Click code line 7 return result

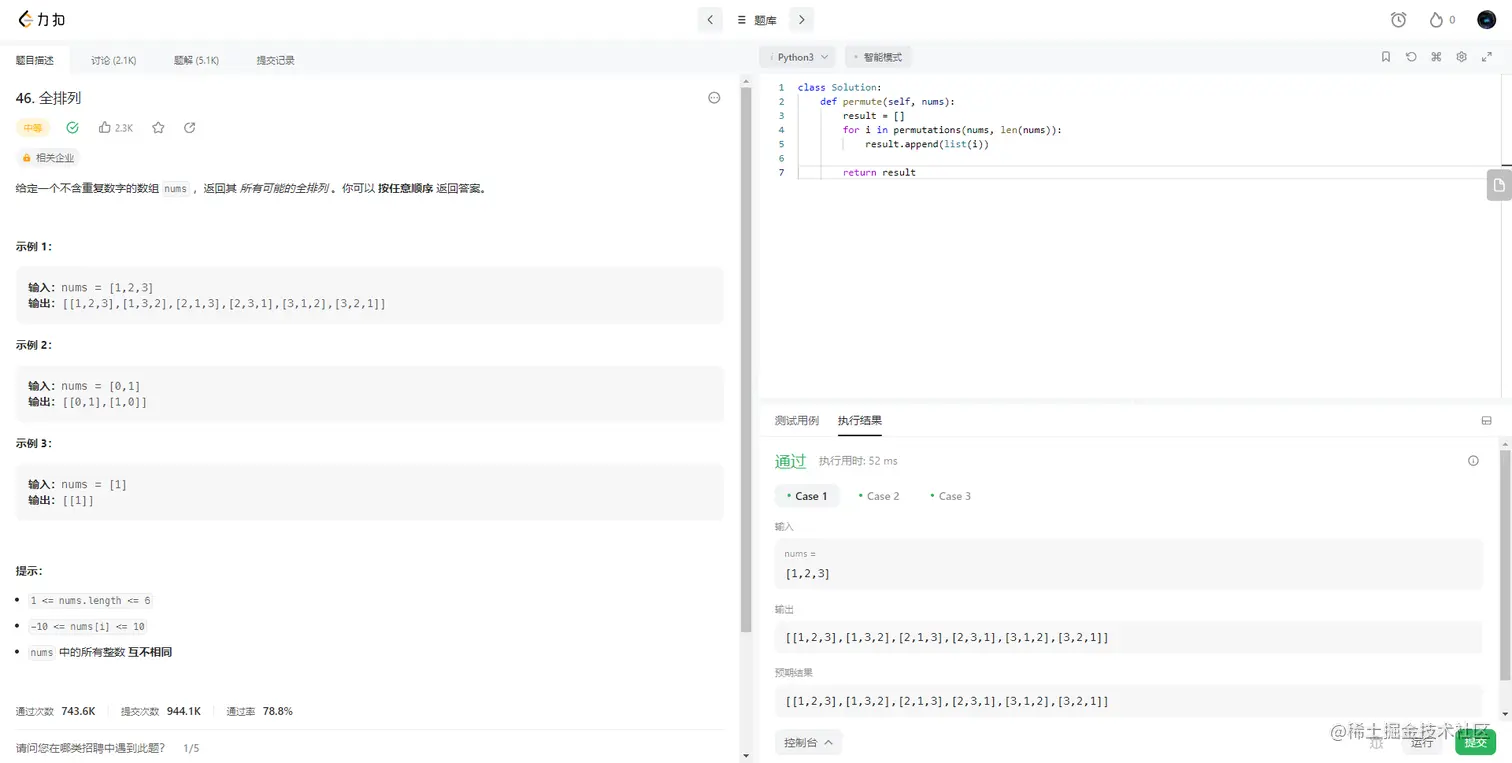[x=879, y=172]
